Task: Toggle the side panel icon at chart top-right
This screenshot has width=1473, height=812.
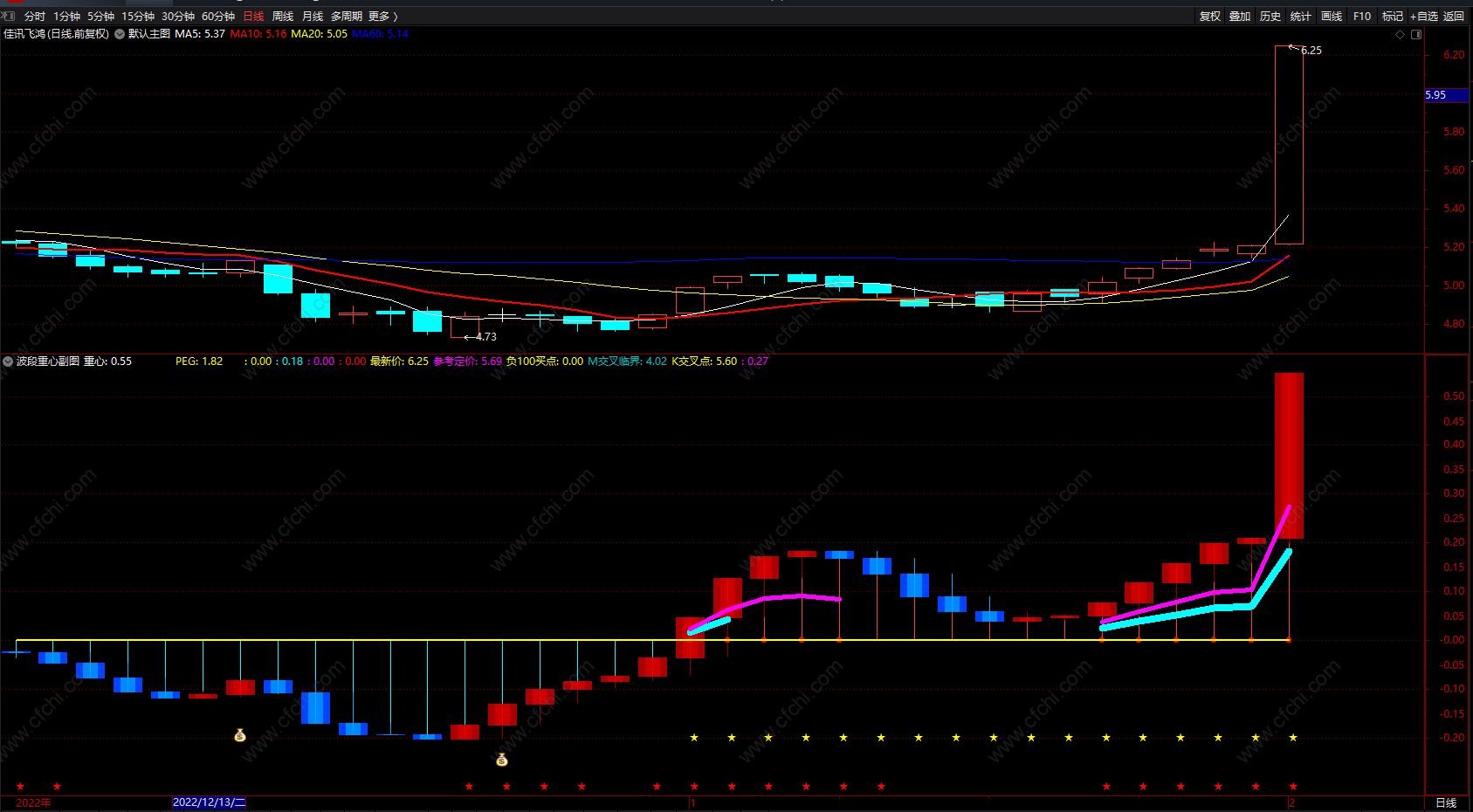Action: 1416,35
